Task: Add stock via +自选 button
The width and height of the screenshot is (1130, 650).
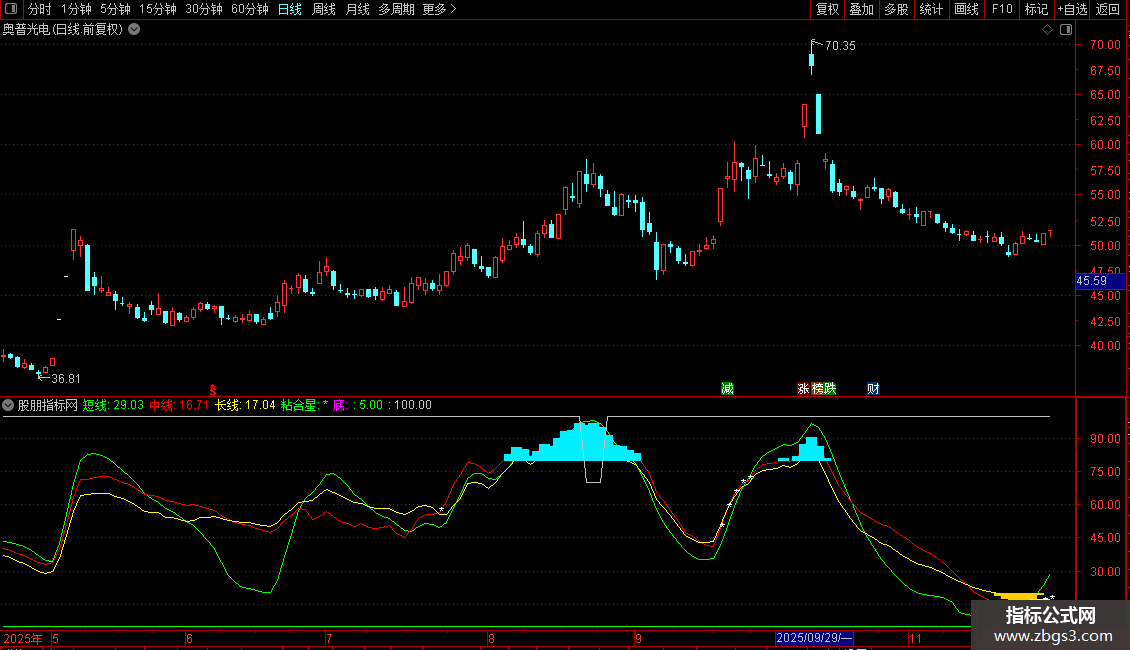Action: click(x=1072, y=9)
